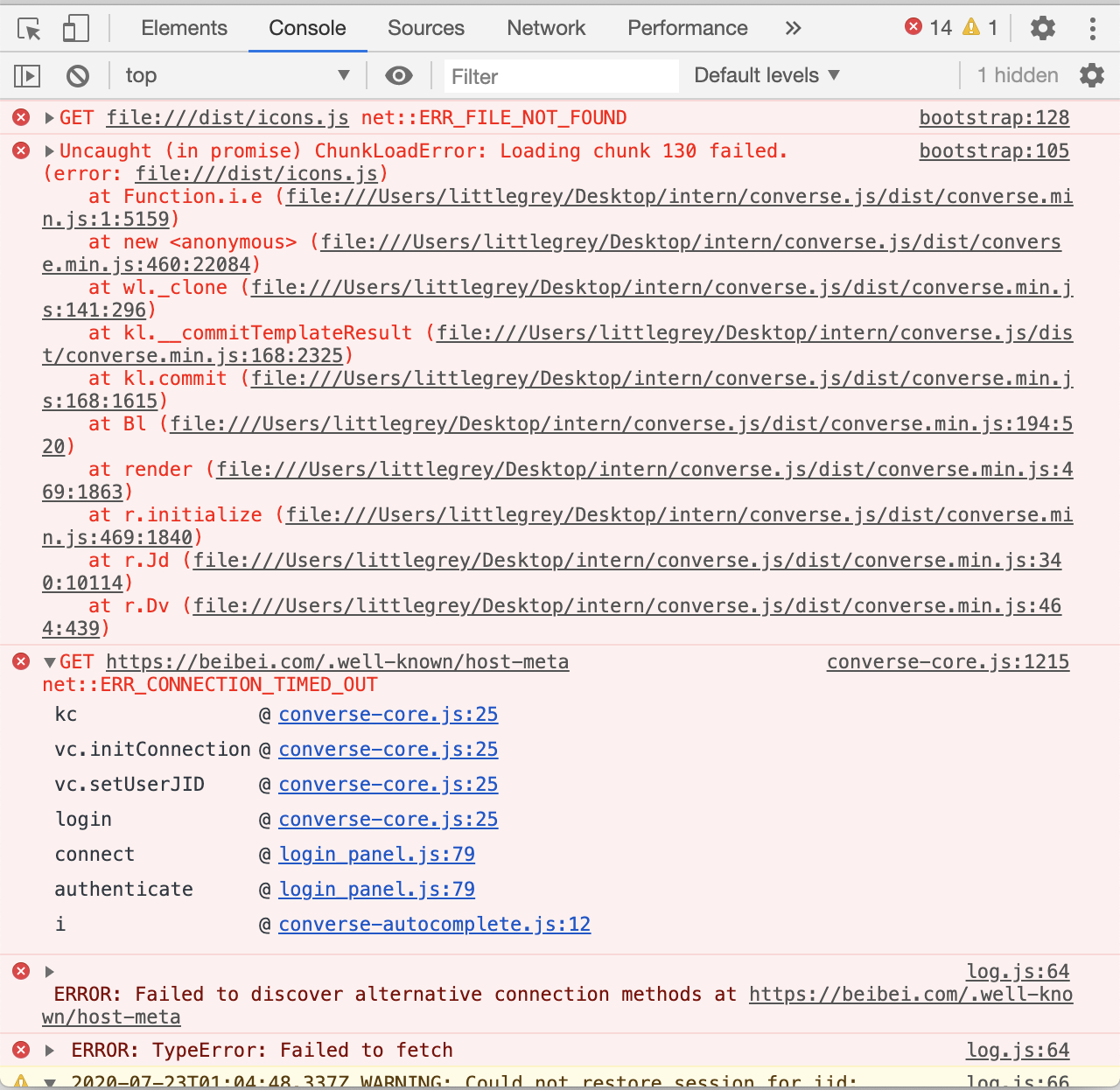Open the DevTools three-dot menu
Image resolution: width=1120 pixels, height=1090 pixels.
(1092, 28)
